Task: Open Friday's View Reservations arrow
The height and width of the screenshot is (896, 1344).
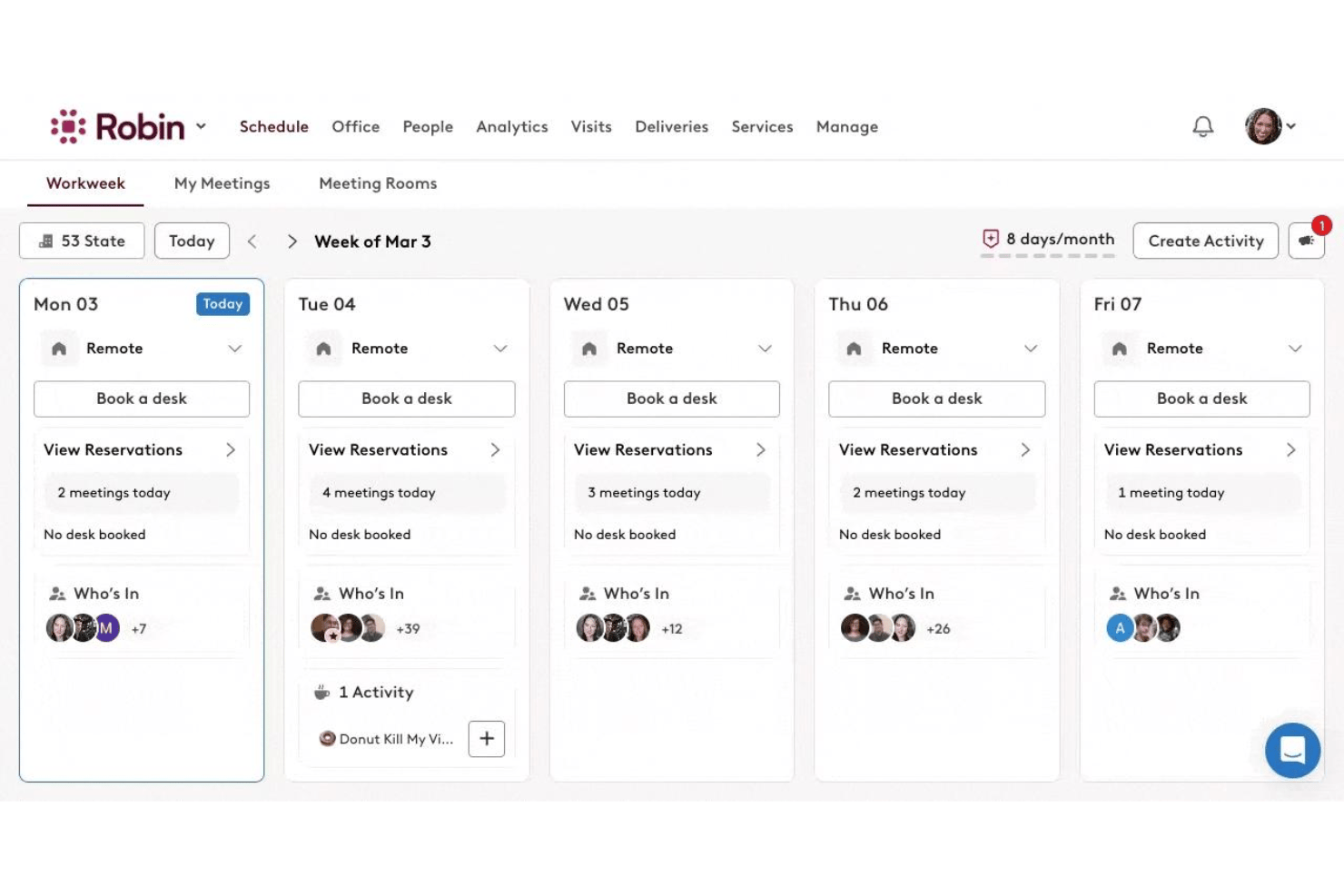Action: tap(1291, 450)
